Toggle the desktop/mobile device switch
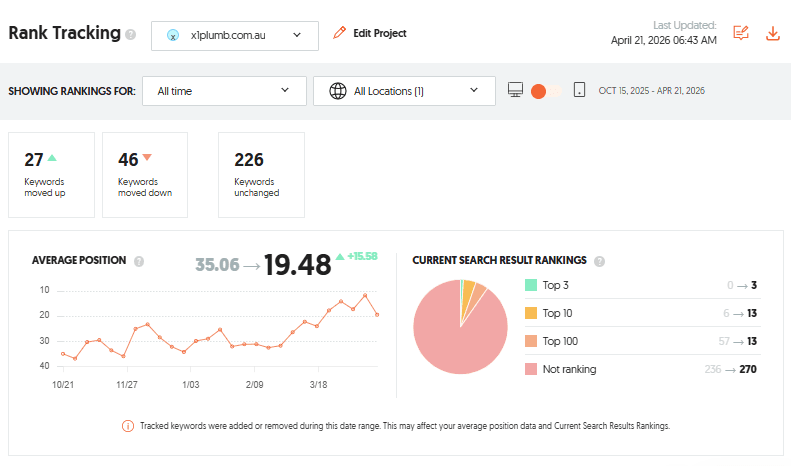This screenshot has height=466, width=791. (x=546, y=91)
